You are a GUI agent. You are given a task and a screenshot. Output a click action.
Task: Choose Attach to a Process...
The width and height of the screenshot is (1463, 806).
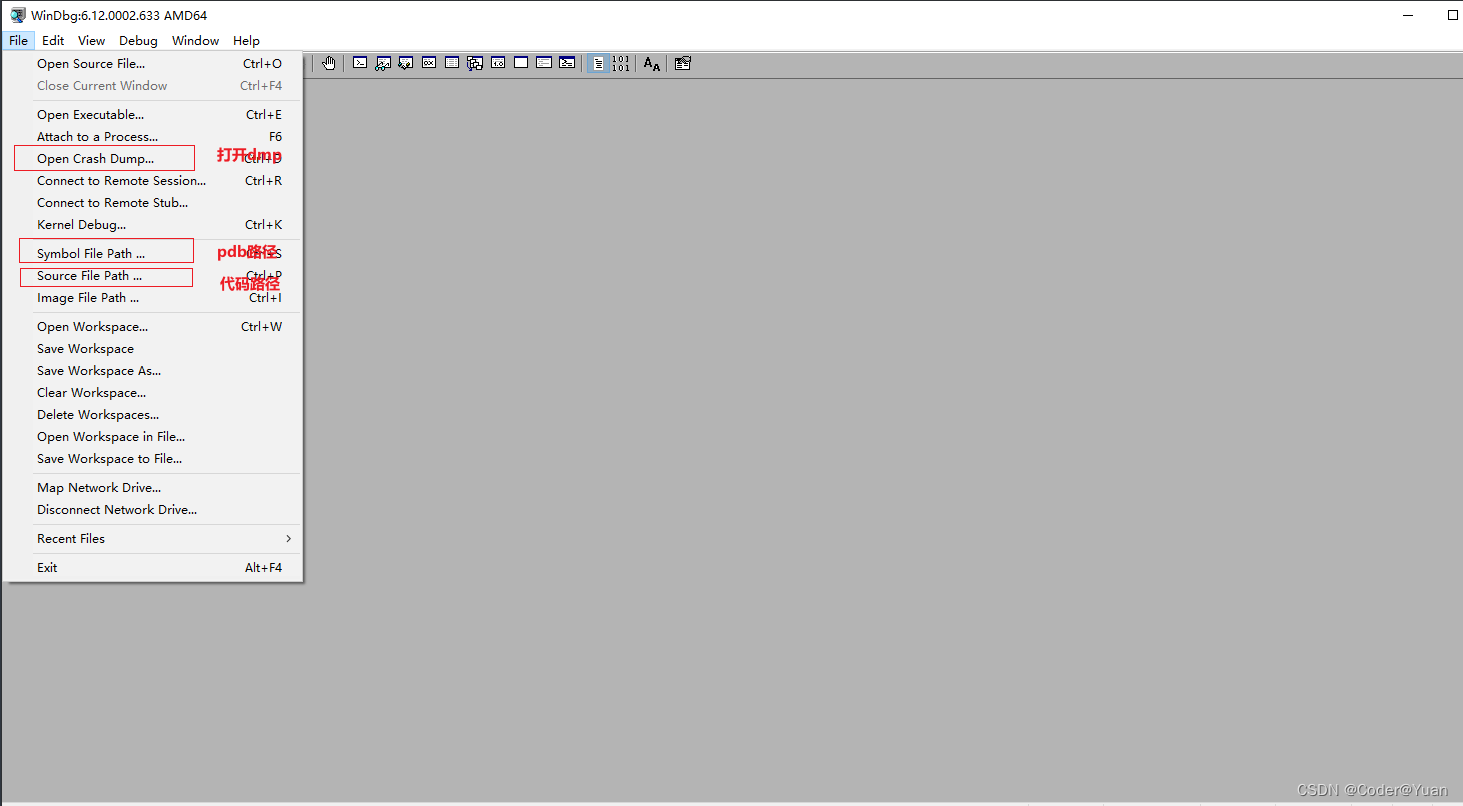pos(152,137)
